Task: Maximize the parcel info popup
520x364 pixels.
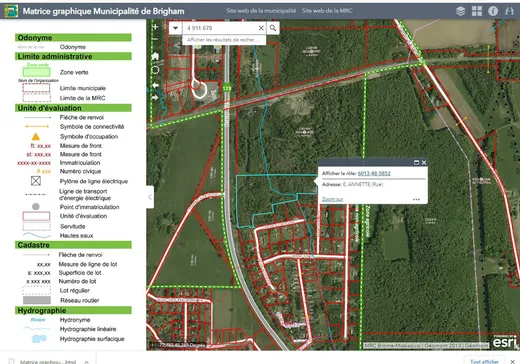Action: coord(416,162)
